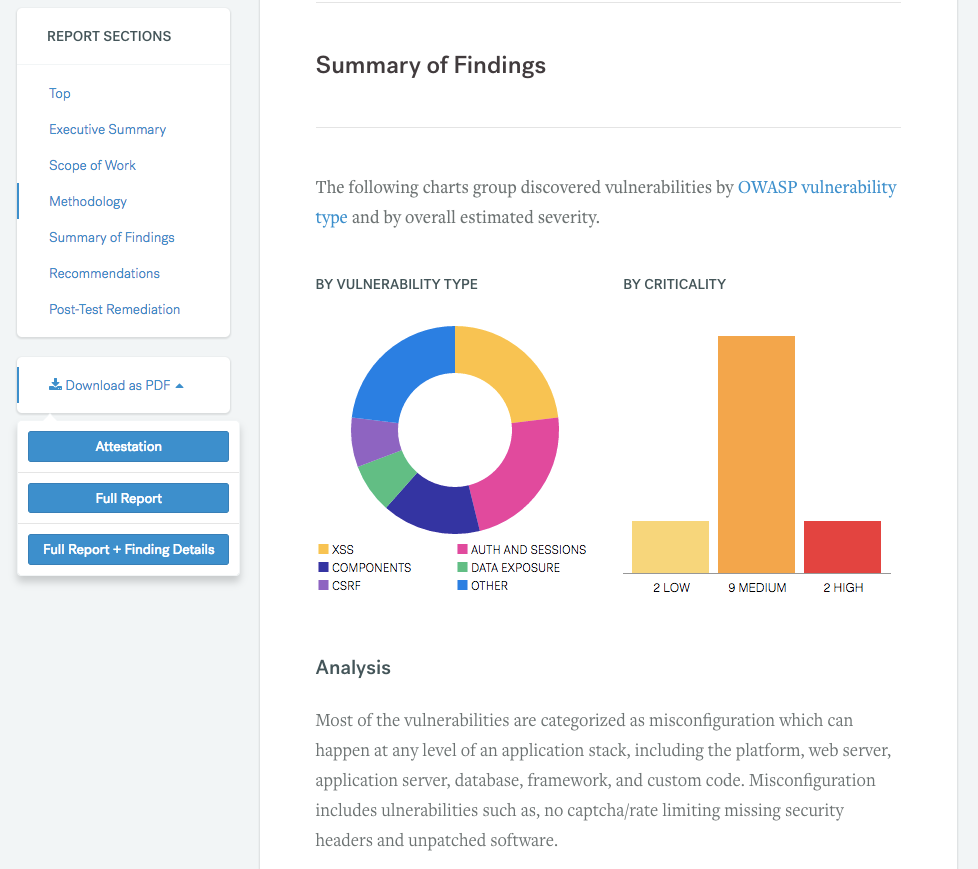Click the XSS legend color swatch
The width and height of the screenshot is (978, 869).
(323, 549)
